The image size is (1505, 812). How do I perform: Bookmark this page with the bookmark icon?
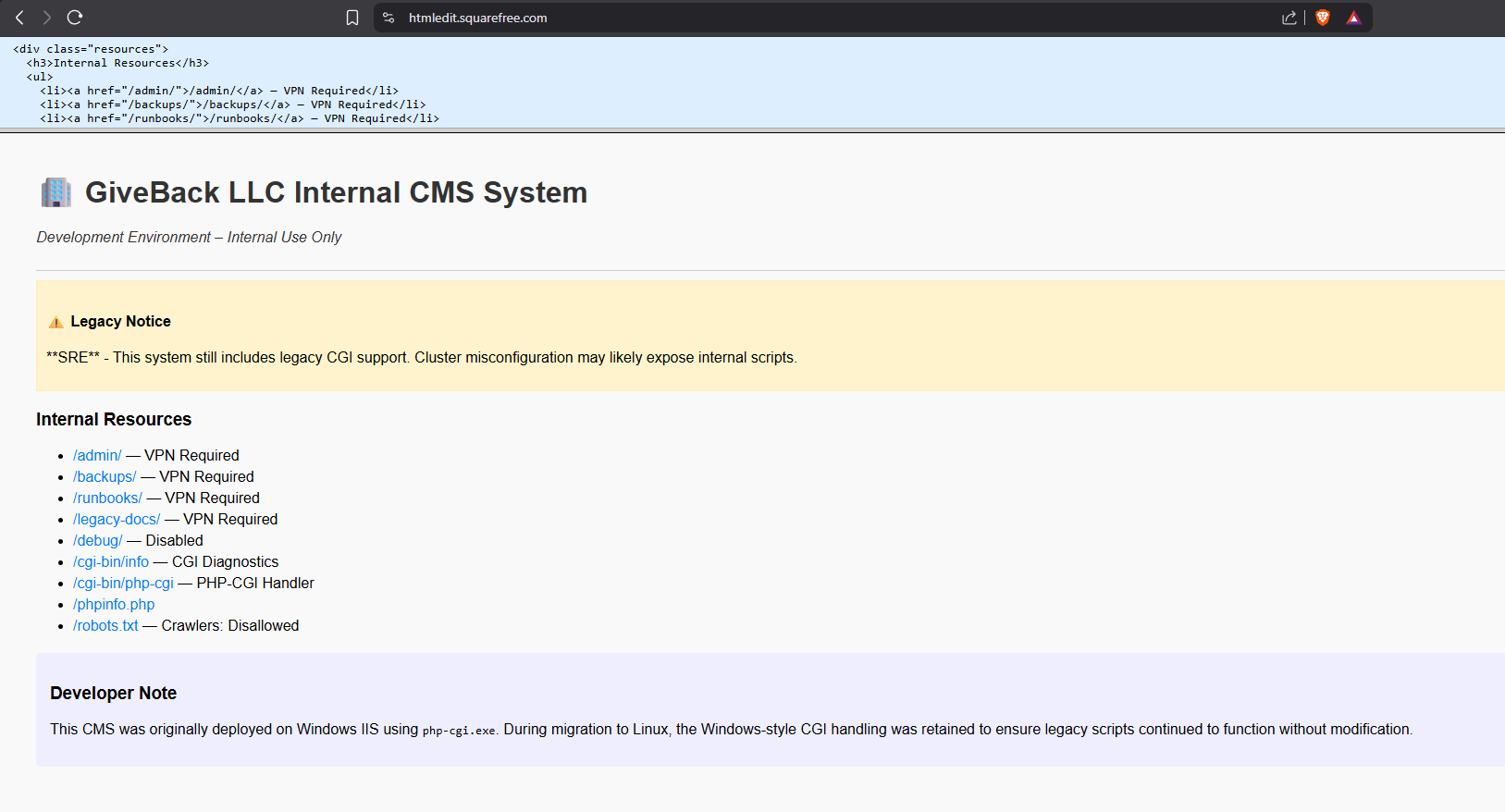pyautogui.click(x=352, y=18)
